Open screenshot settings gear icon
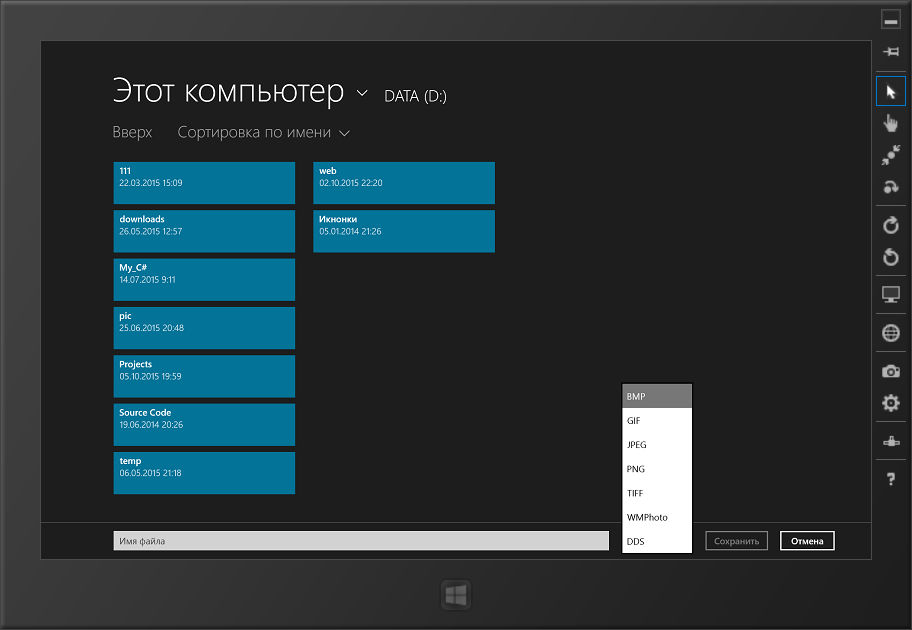 890,403
